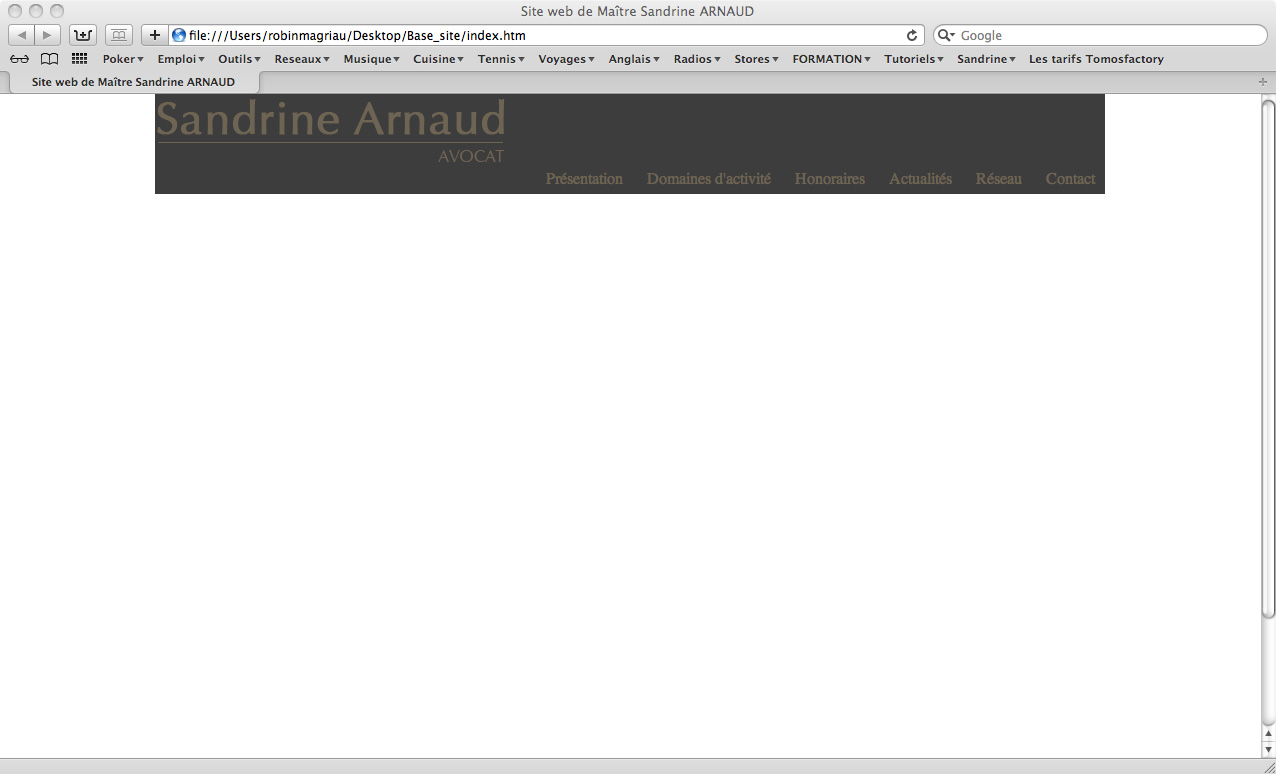Viewport: 1276px width, 774px height.
Task: Show bookmarks with the toolbar book button
Action: [118, 35]
